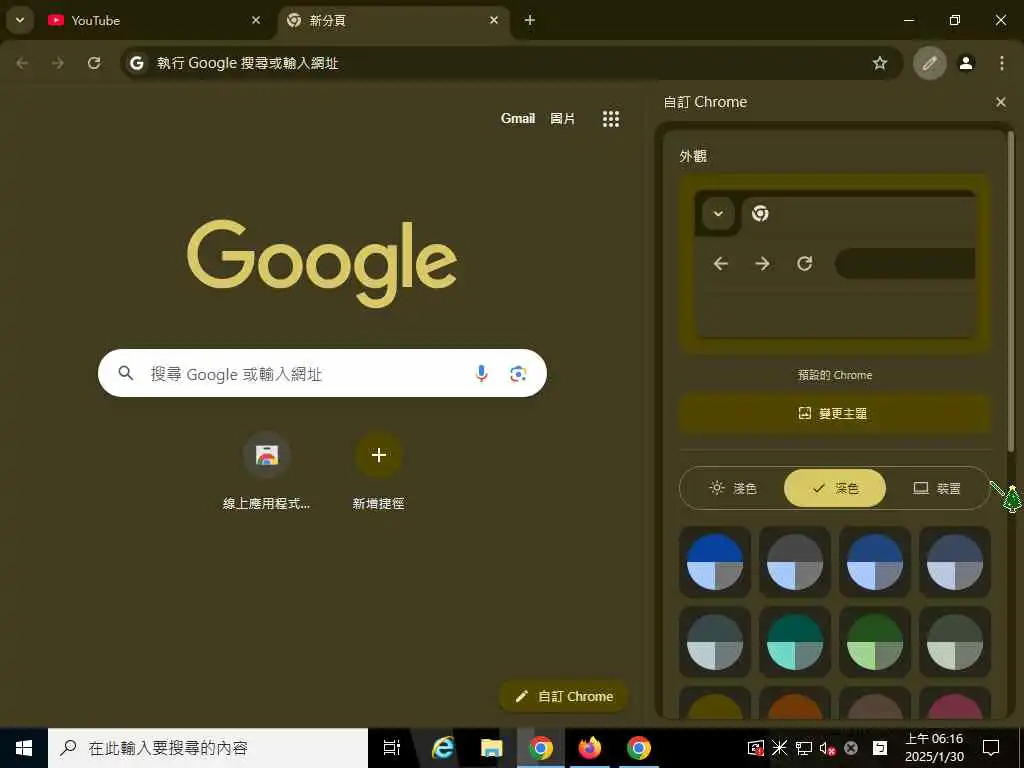Focus the Google search box
Viewport: 1024px width, 768px height.
tap(322, 373)
